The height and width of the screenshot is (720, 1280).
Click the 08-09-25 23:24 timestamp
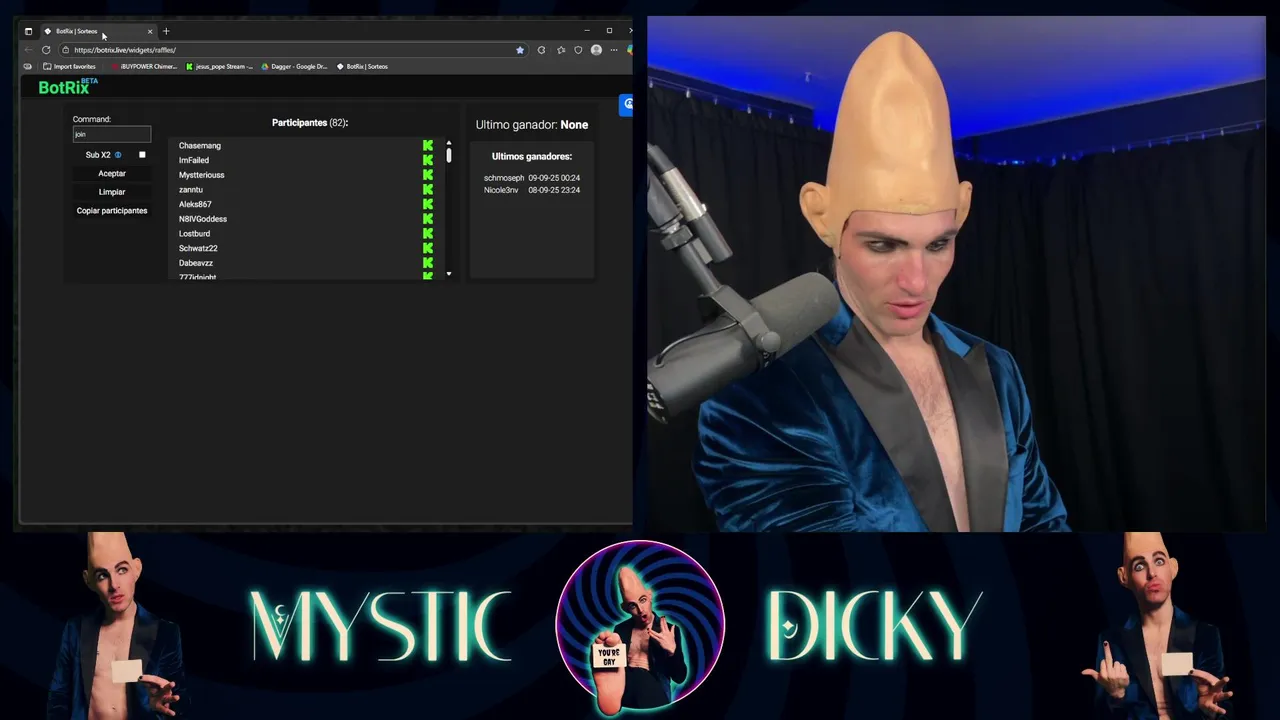(x=554, y=190)
